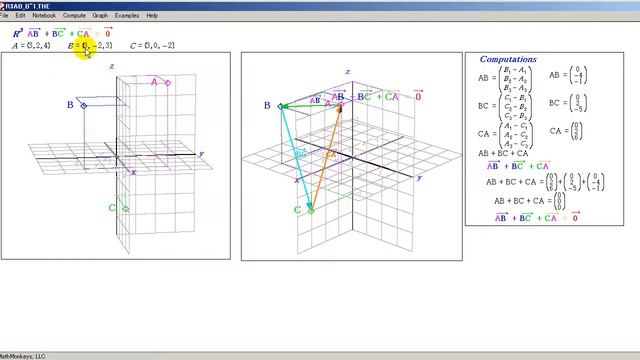This screenshot has width=640, height=360.
Task: Click the red zero vector in header equation
Action: 108,33
